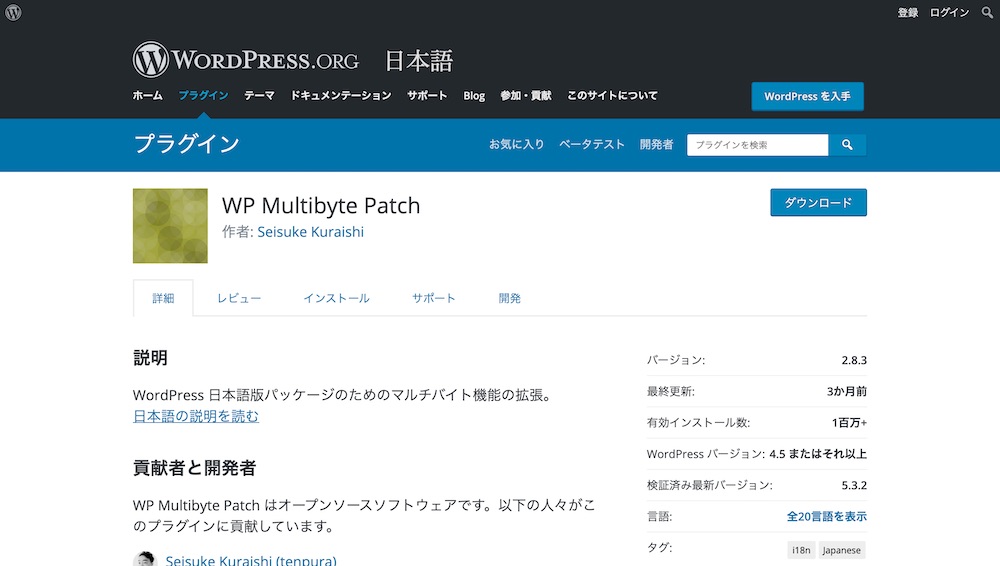
Task: Click WordPress を入手 button
Action: pos(807,96)
